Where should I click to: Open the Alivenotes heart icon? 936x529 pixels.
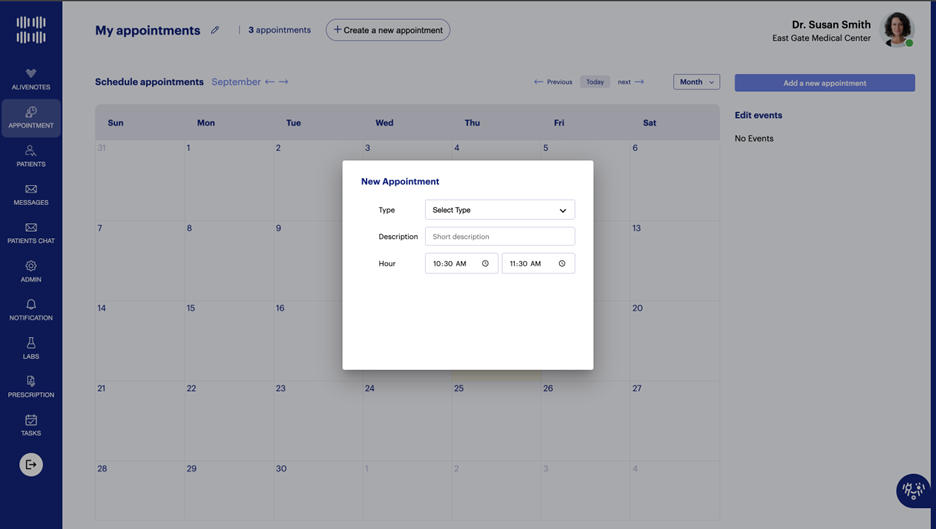(31, 74)
